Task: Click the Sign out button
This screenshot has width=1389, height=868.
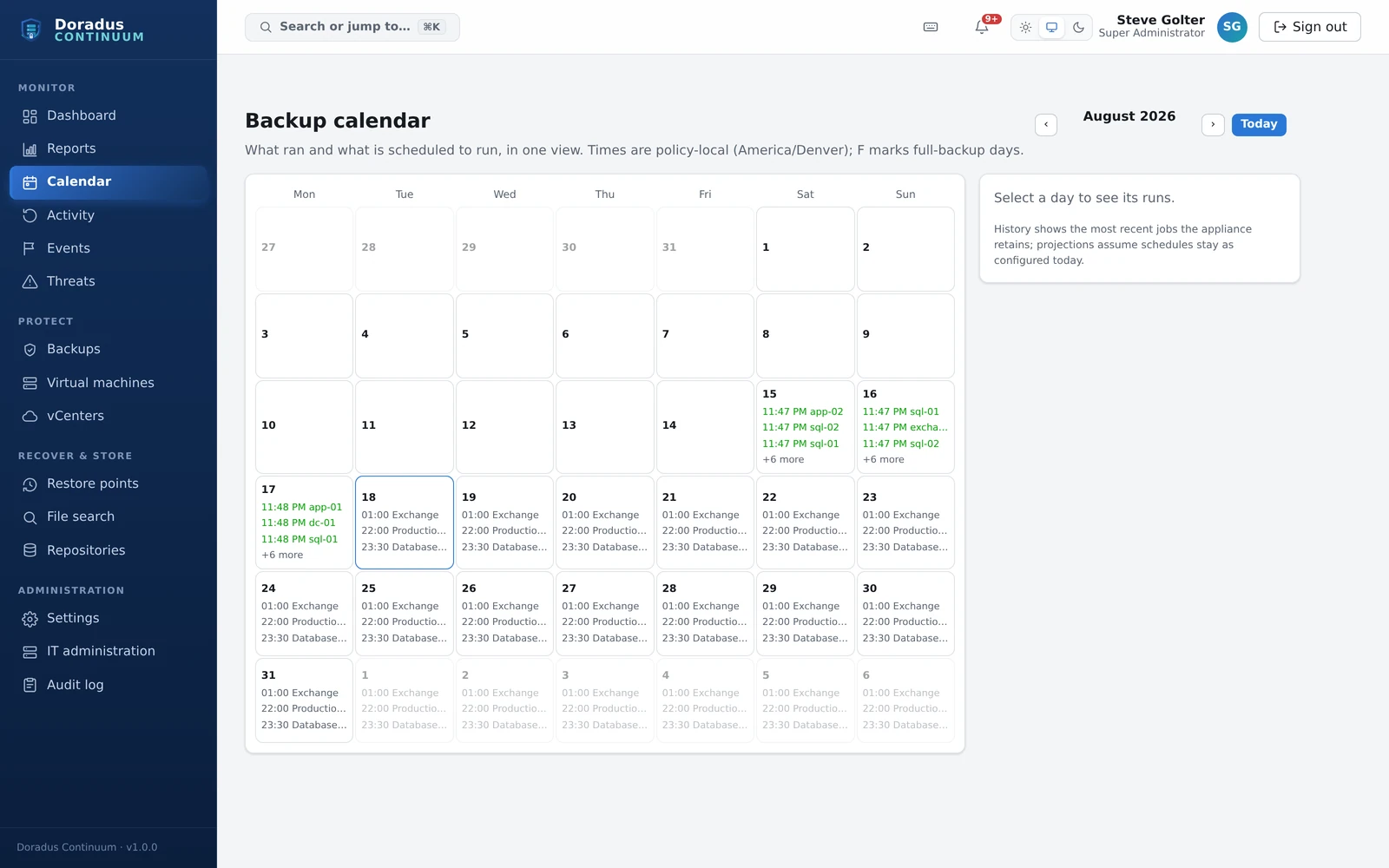Action: (1310, 27)
